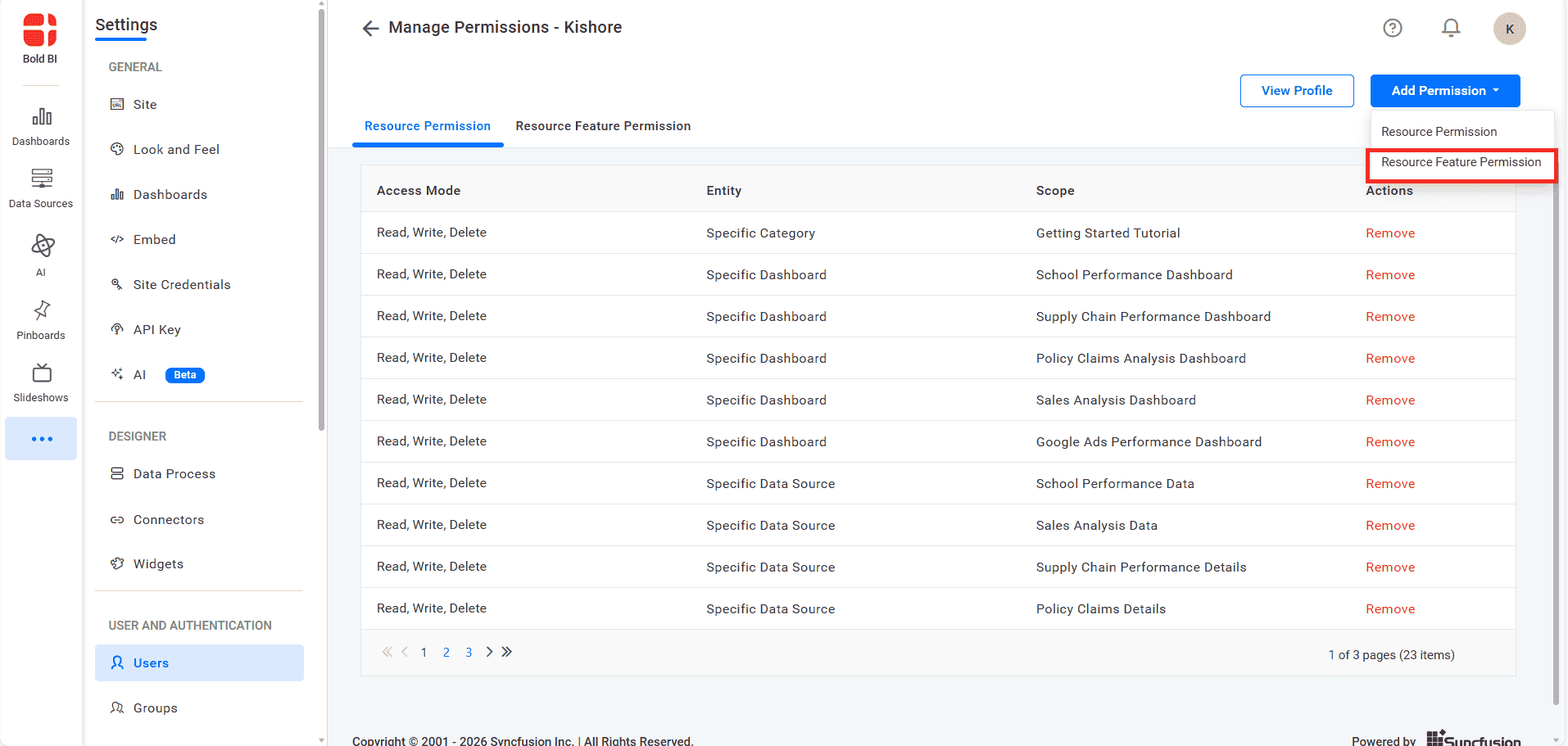
Task: Switch to the Resource Feature Permission tab
Action: coord(603,125)
